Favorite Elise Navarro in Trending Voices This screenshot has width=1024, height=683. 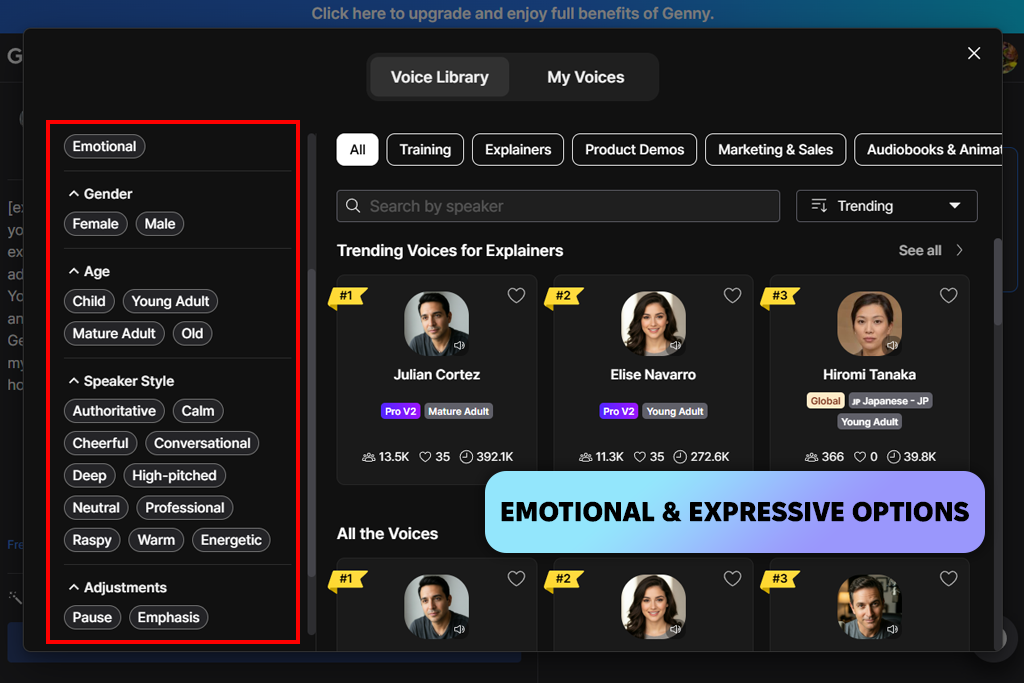tap(732, 295)
